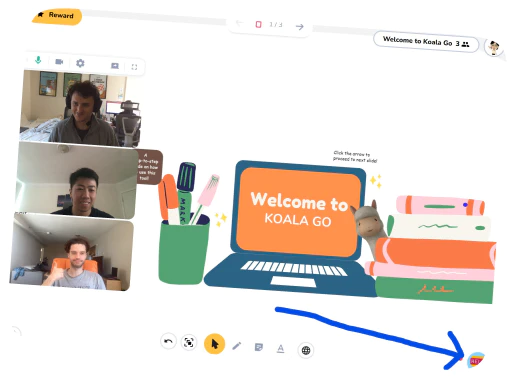
Task: Click the colorful badge in bottom corner
Action: [476, 360]
